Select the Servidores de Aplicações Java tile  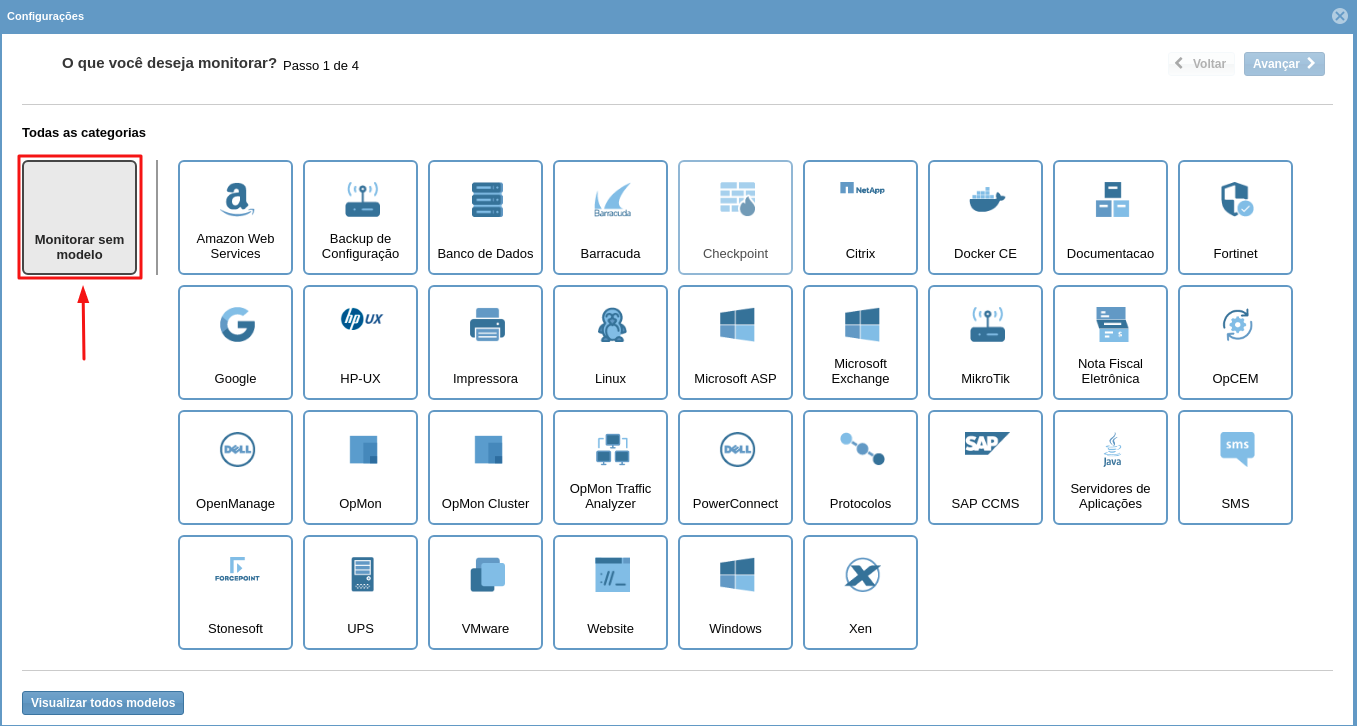pos(1110,467)
